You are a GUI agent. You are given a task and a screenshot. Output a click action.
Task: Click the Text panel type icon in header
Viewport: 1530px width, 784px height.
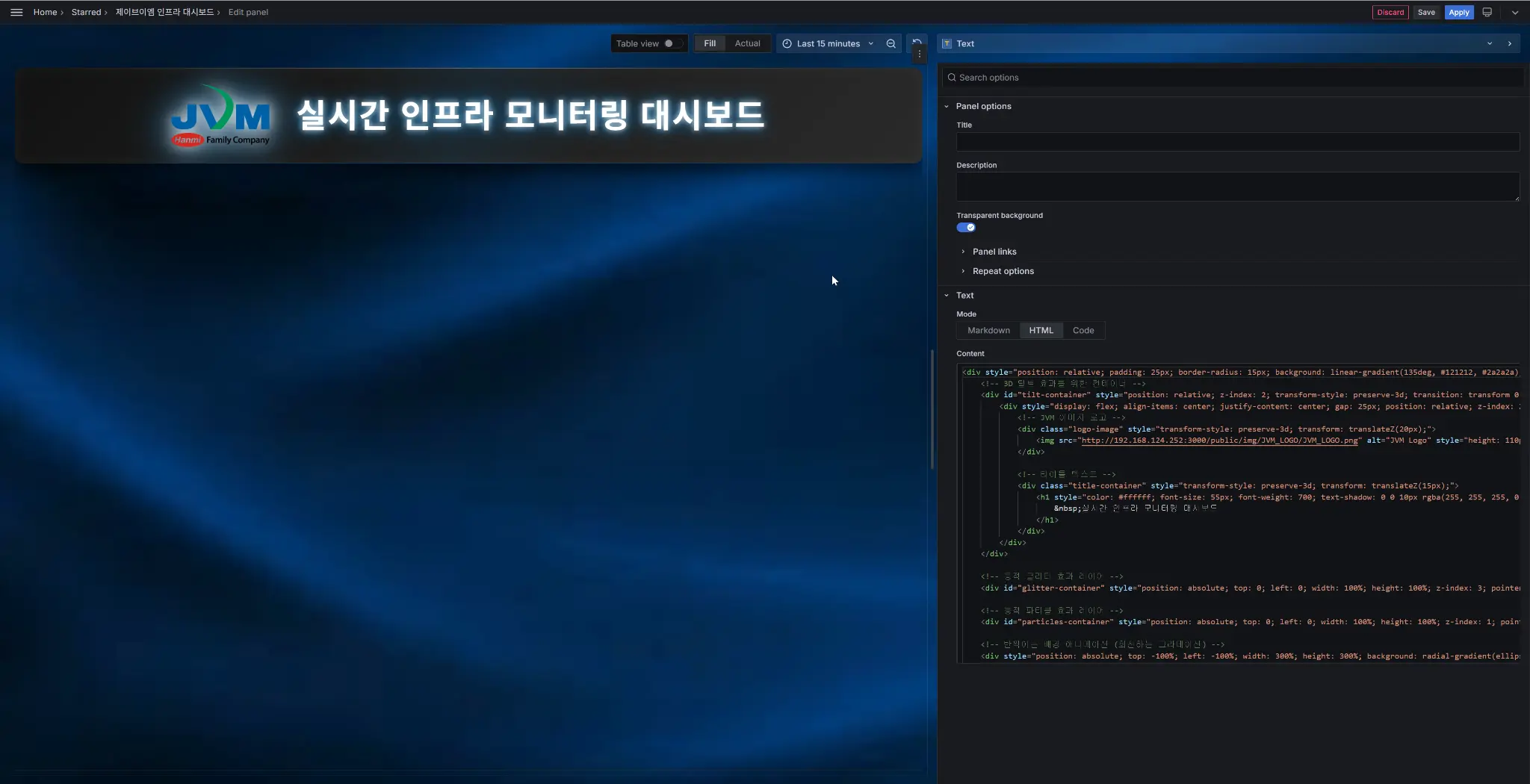click(x=947, y=43)
